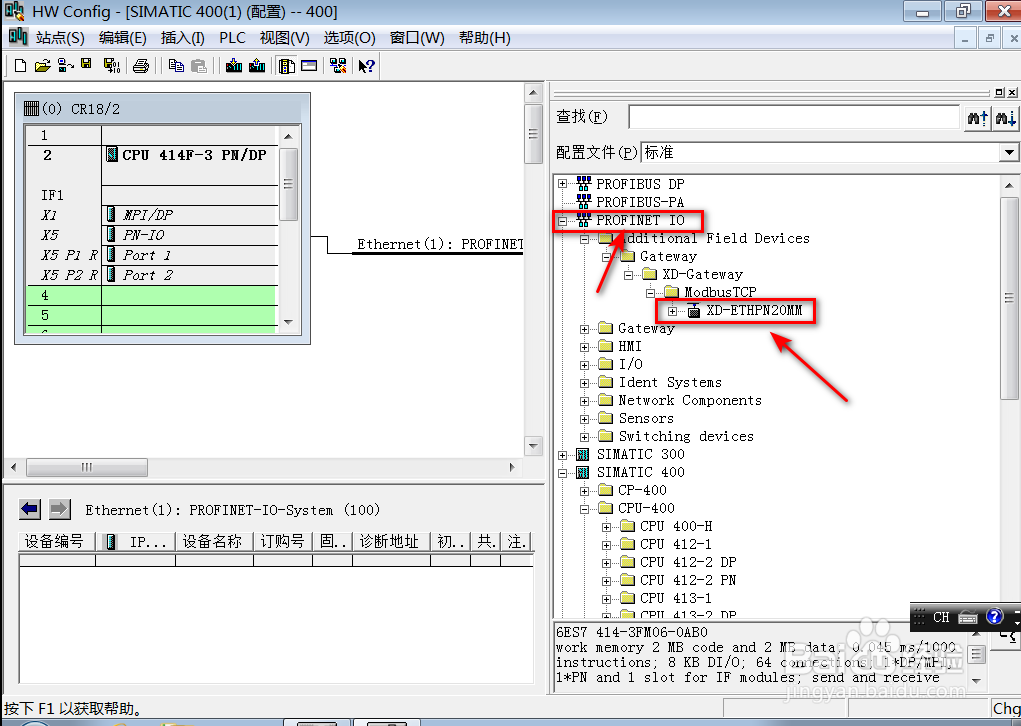This screenshot has width=1021, height=726.
Task: Click the Print icon in toolbar
Action: click(141, 66)
